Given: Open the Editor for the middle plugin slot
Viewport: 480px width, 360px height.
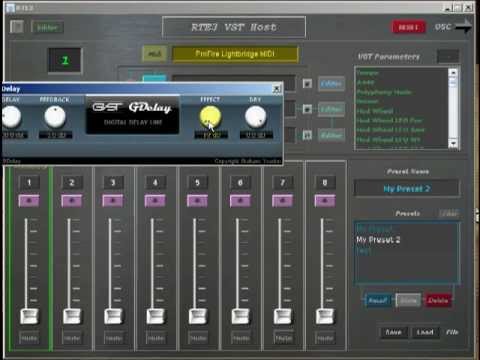Looking at the screenshot, I should point(331,109).
